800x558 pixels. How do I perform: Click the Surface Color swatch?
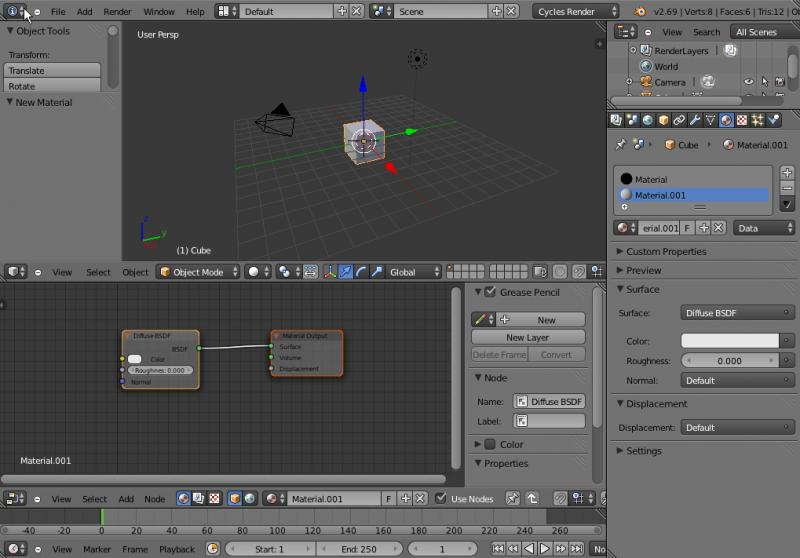click(729, 341)
